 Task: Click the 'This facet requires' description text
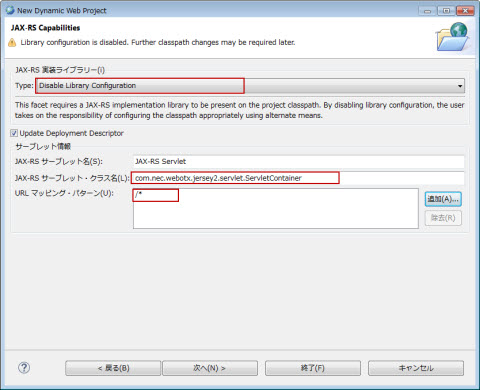[x=239, y=110]
